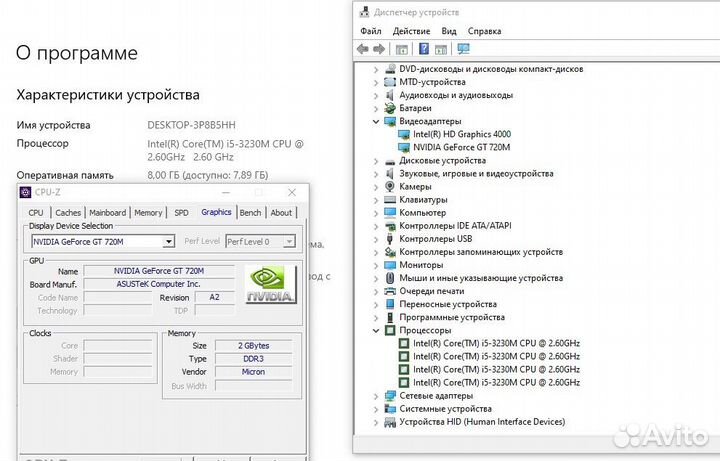Switch to the Bench tab
Viewport: 720px width, 461px height.
click(250, 213)
